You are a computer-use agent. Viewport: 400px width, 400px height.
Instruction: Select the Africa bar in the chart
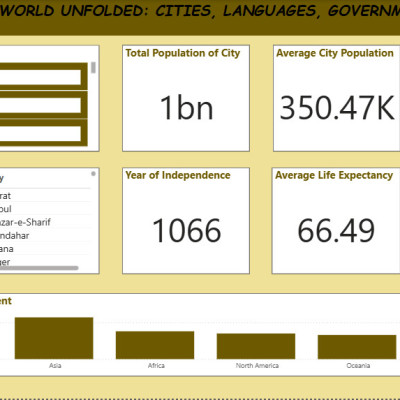pyautogui.click(x=155, y=345)
